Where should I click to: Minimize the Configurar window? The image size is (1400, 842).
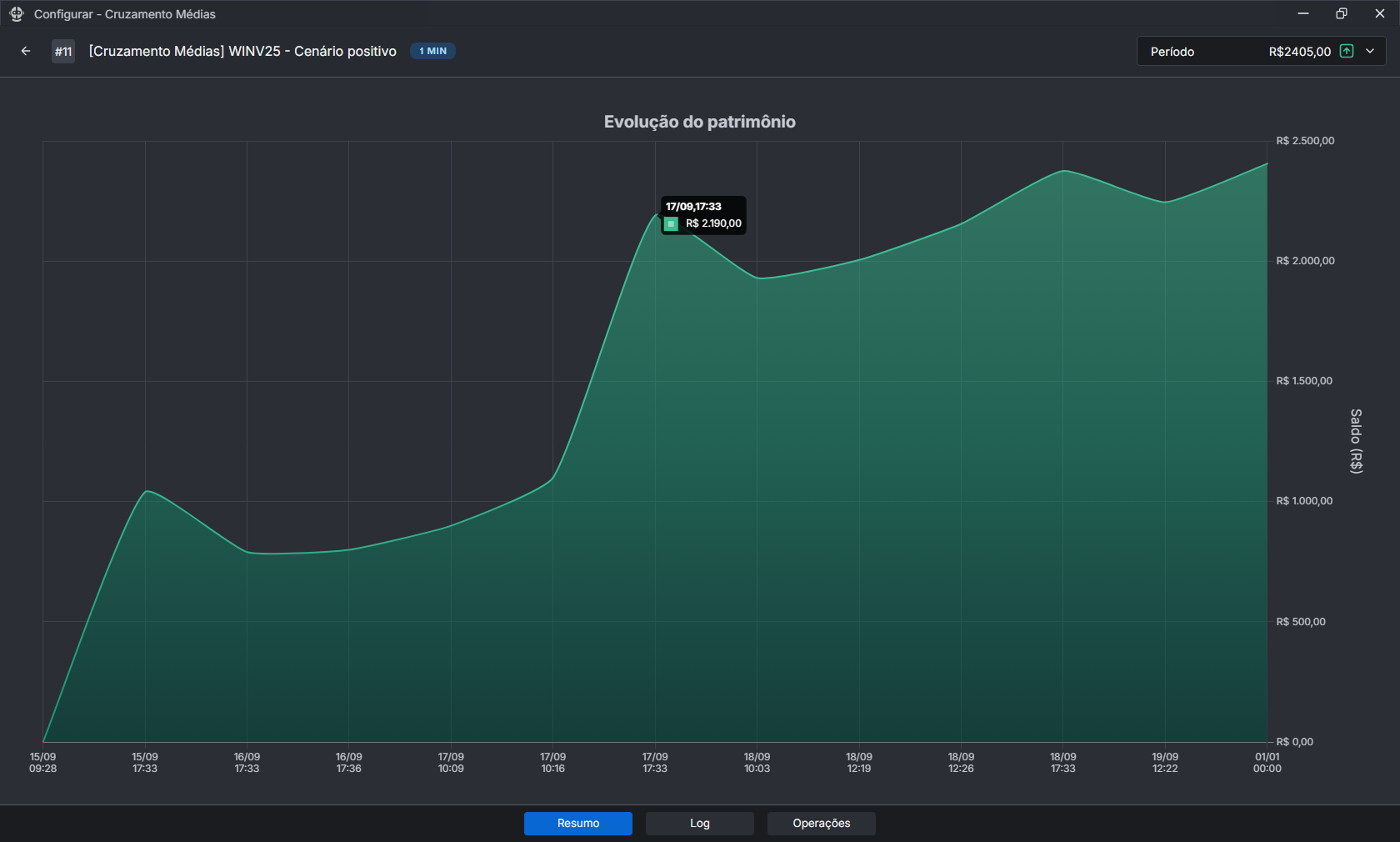(x=1302, y=13)
